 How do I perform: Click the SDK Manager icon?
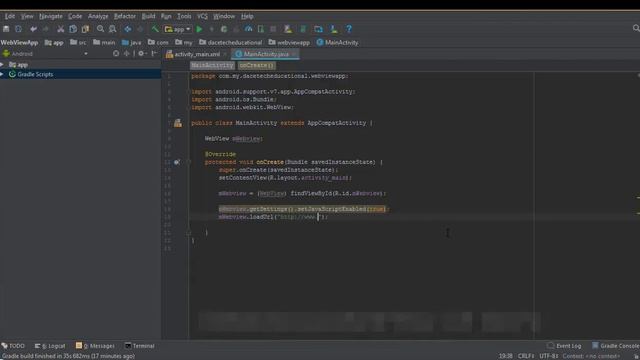[x=303, y=29]
